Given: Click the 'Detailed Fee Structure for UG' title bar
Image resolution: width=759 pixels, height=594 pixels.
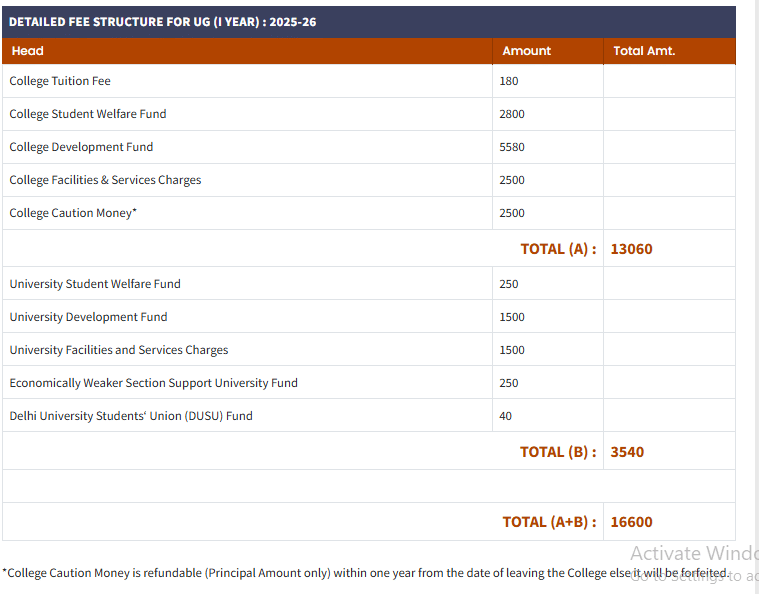Looking at the screenshot, I should pyautogui.click(x=162, y=21).
